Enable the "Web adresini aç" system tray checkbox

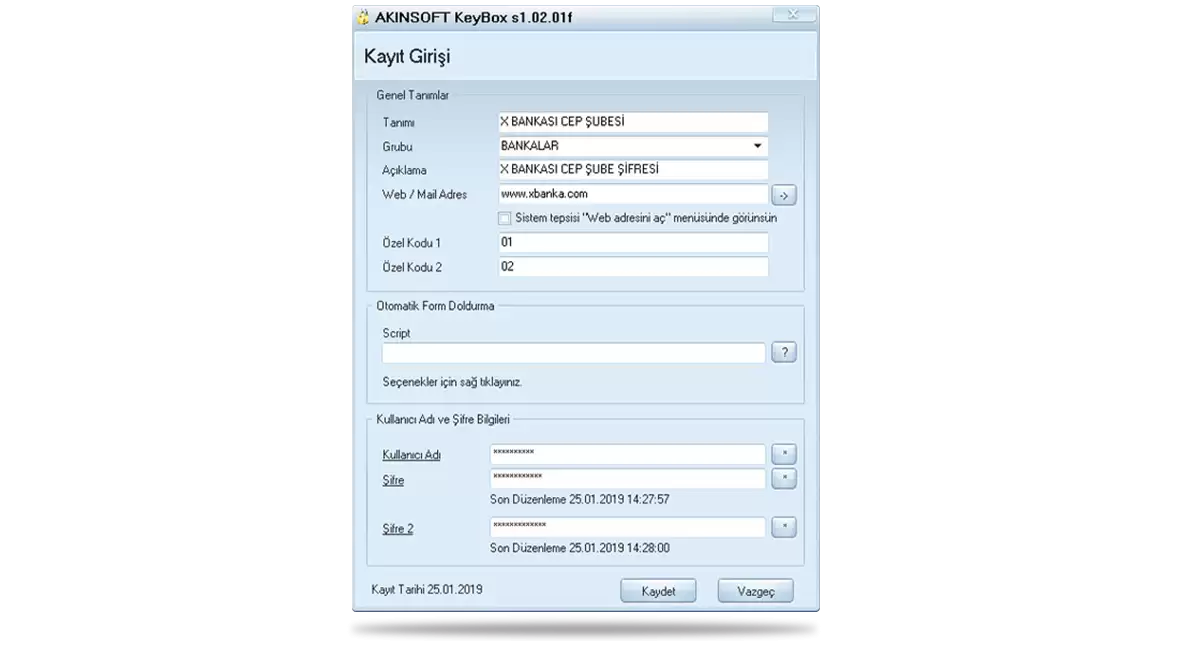tap(504, 218)
